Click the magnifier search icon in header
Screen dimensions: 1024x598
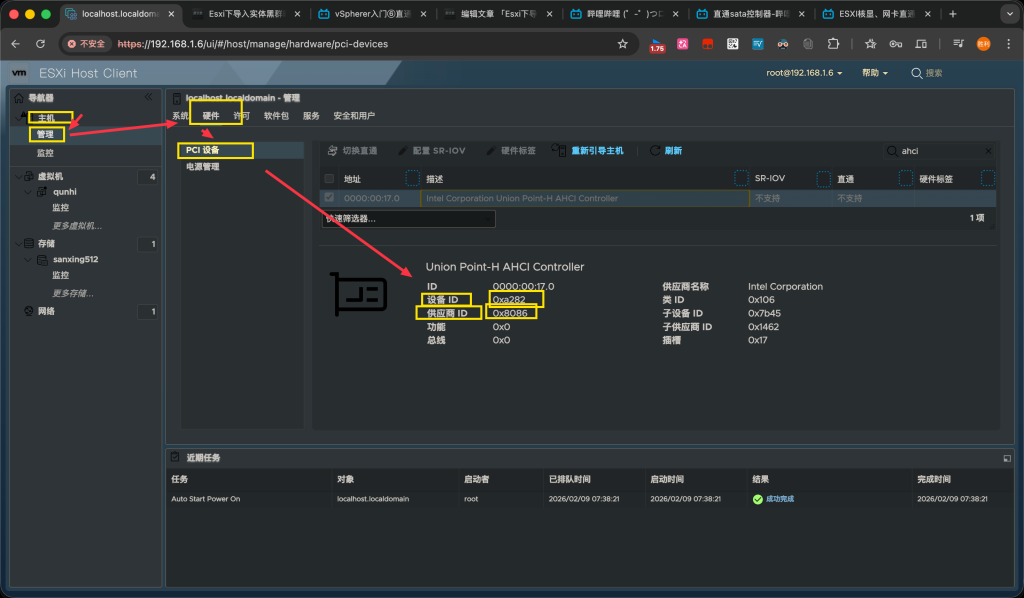[915, 73]
